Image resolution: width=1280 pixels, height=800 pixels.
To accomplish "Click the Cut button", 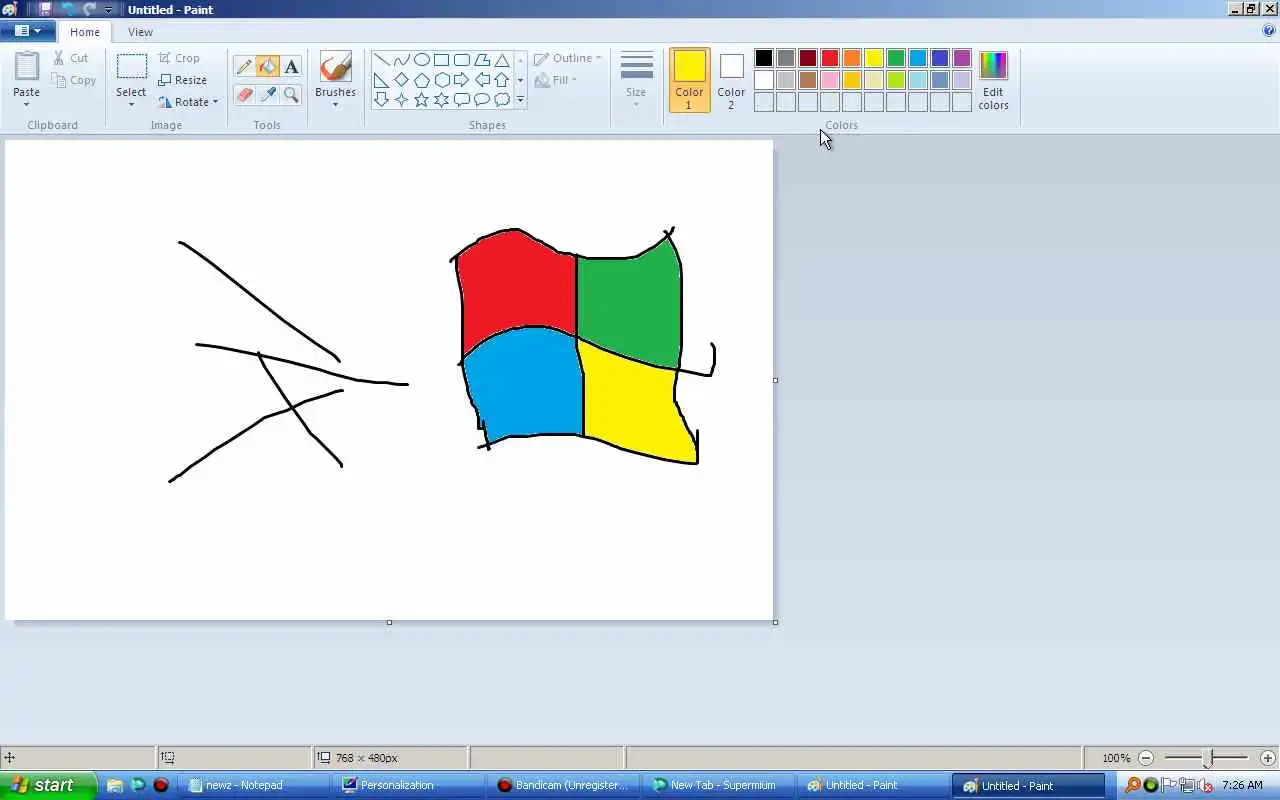I will click(x=70, y=58).
